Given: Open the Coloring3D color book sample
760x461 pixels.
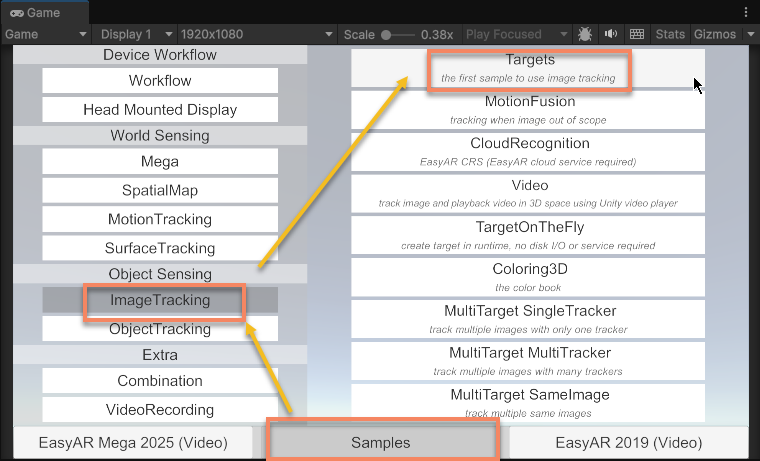Looking at the screenshot, I should tap(529, 276).
